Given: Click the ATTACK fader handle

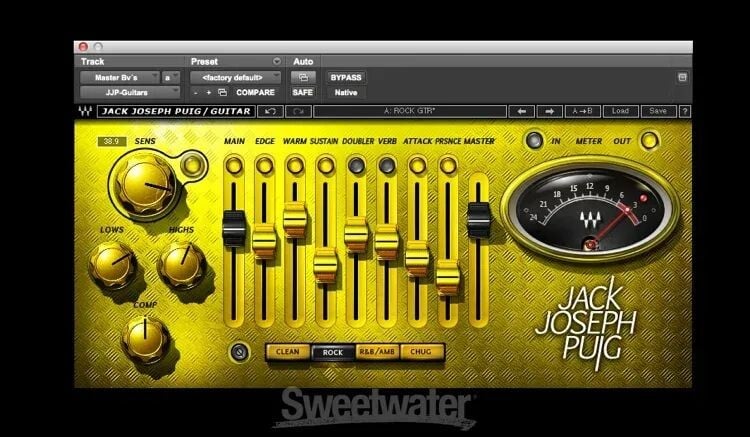Looking at the screenshot, I should pos(417,259).
